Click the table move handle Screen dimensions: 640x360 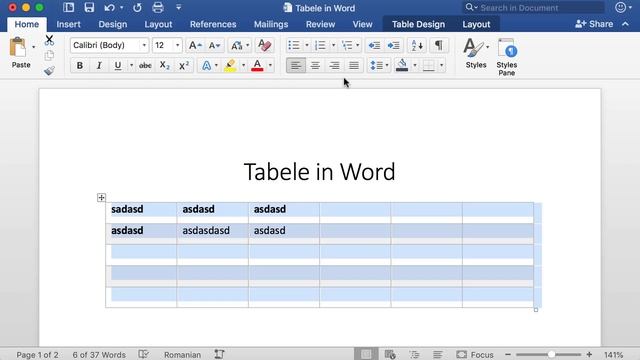coord(101,198)
